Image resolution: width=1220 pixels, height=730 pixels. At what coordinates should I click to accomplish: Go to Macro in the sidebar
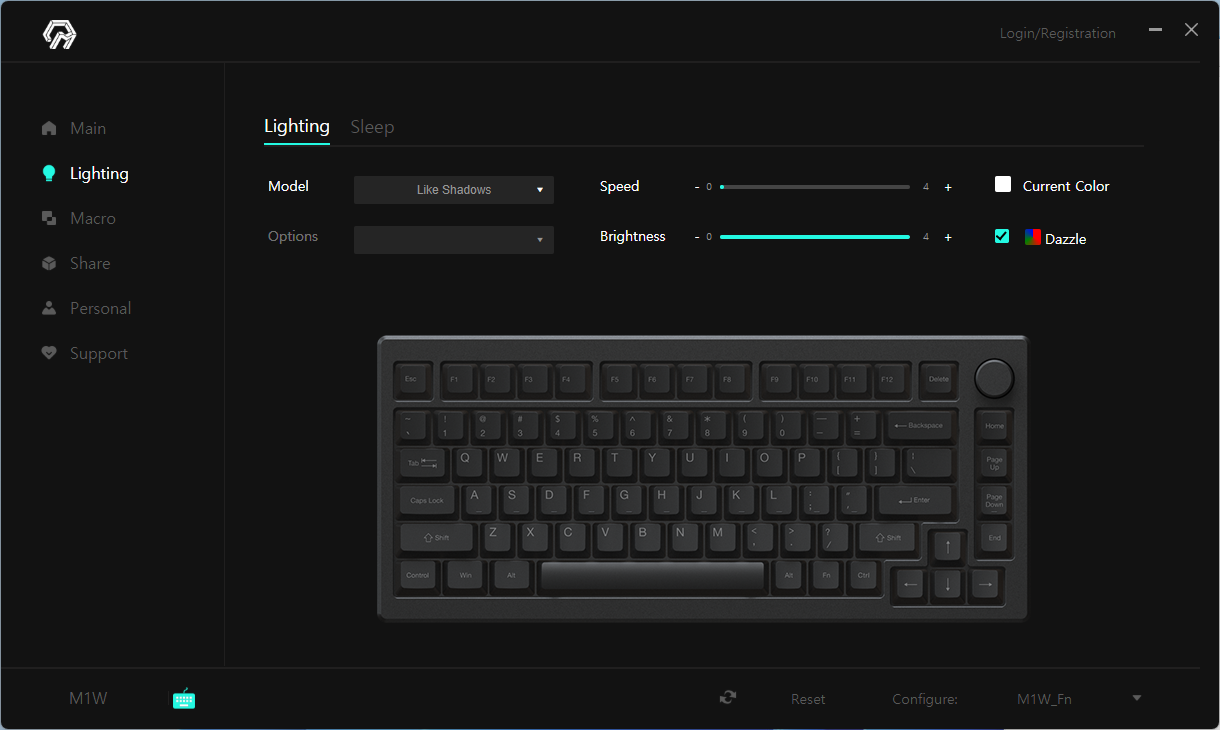click(93, 218)
